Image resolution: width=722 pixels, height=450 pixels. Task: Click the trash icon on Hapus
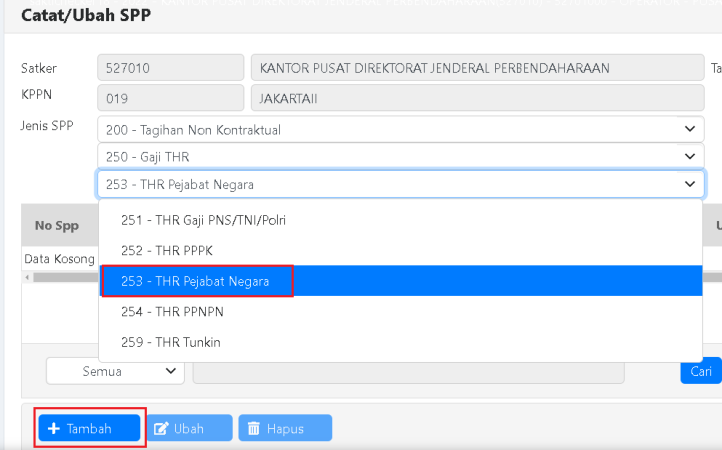click(x=254, y=429)
